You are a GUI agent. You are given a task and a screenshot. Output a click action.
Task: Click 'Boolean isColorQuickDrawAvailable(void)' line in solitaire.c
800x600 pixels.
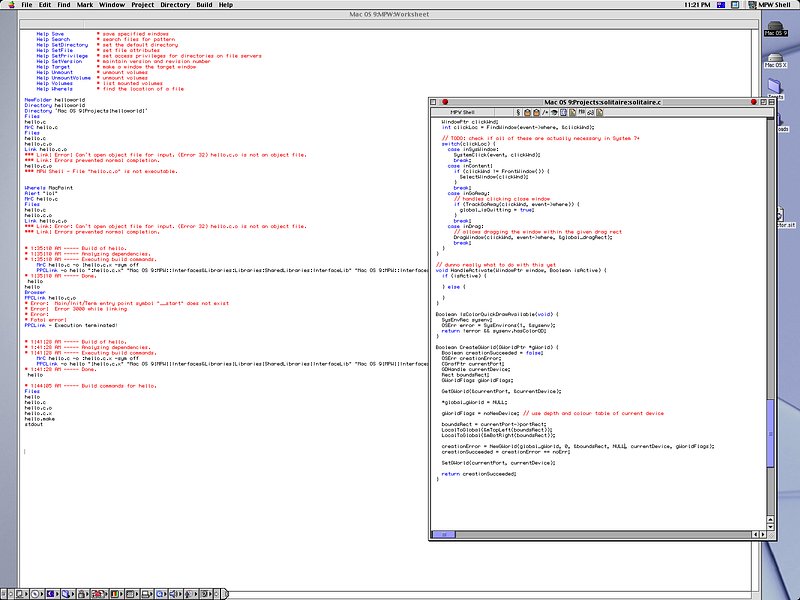(496, 314)
